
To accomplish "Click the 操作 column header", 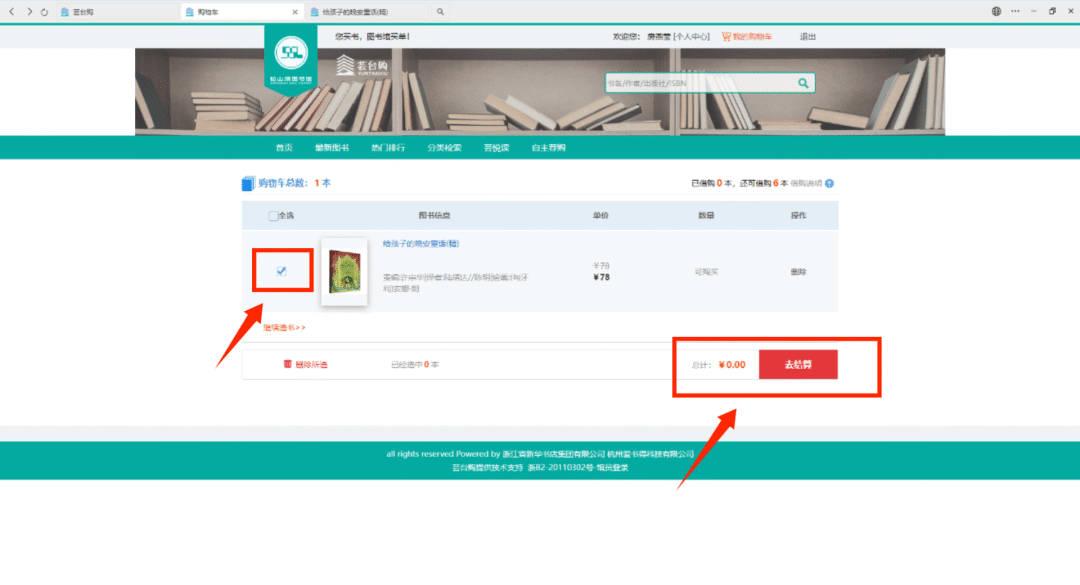I will (x=798, y=216).
